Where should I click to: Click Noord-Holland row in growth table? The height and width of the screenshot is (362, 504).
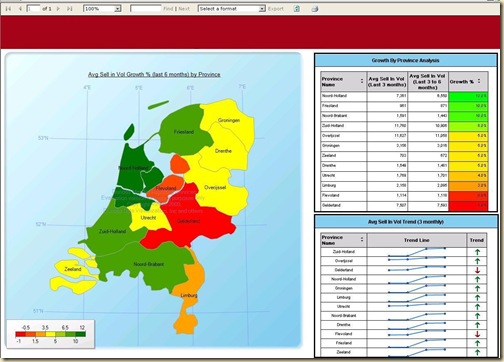(404, 96)
